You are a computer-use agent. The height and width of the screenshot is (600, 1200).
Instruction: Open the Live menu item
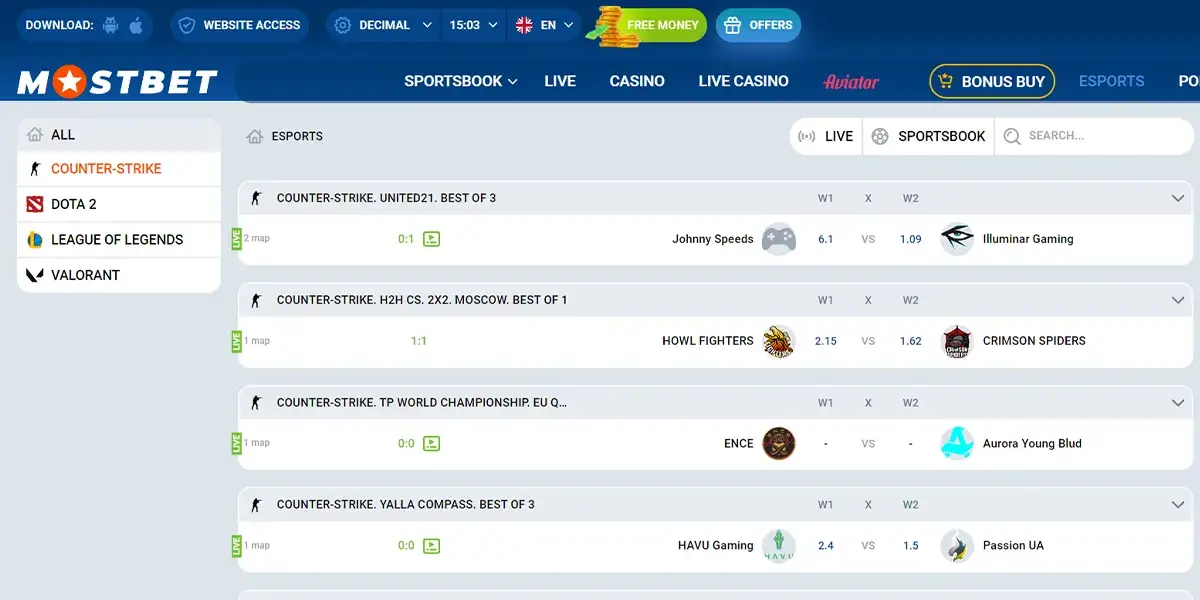(x=560, y=81)
